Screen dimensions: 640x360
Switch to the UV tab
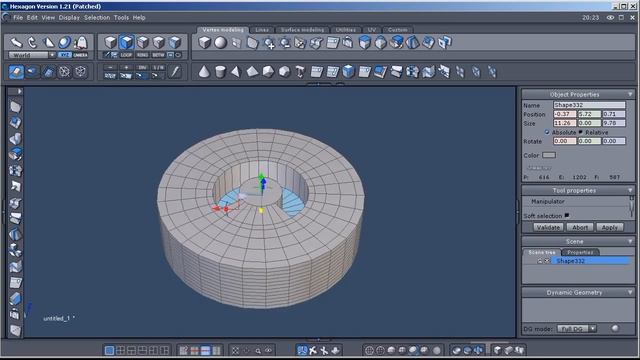[371, 30]
